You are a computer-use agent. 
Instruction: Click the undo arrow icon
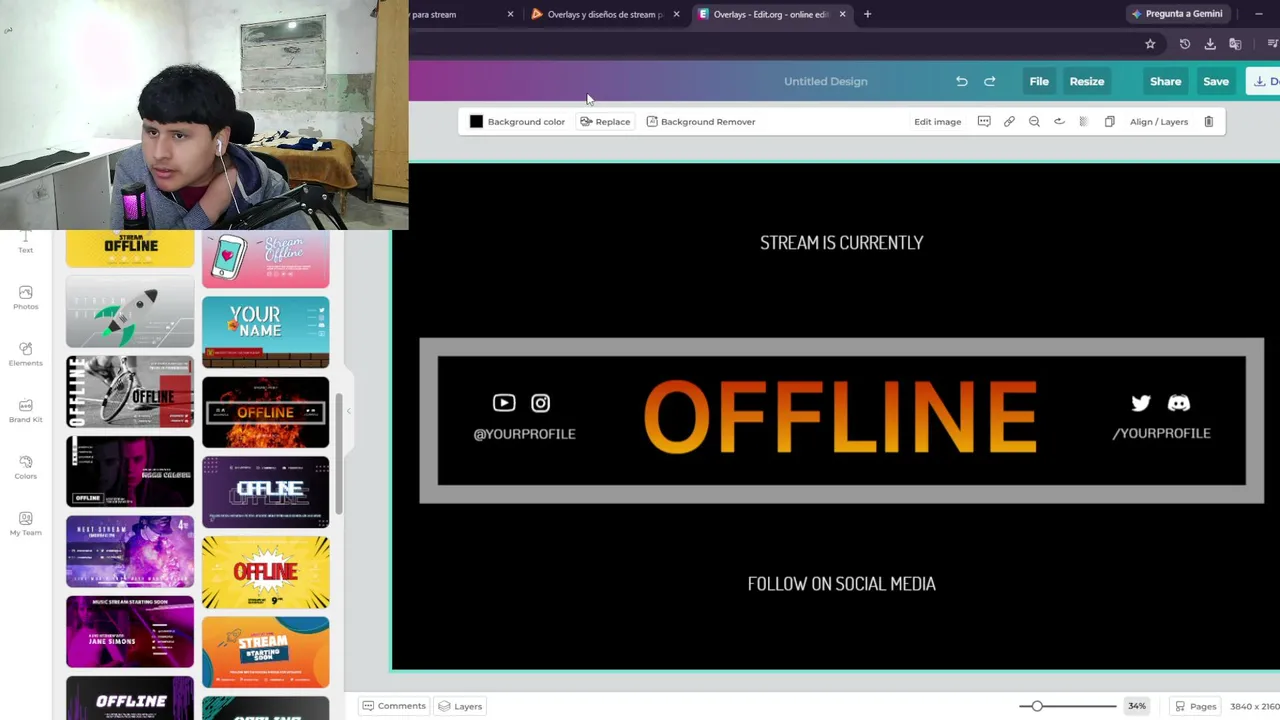(x=961, y=81)
